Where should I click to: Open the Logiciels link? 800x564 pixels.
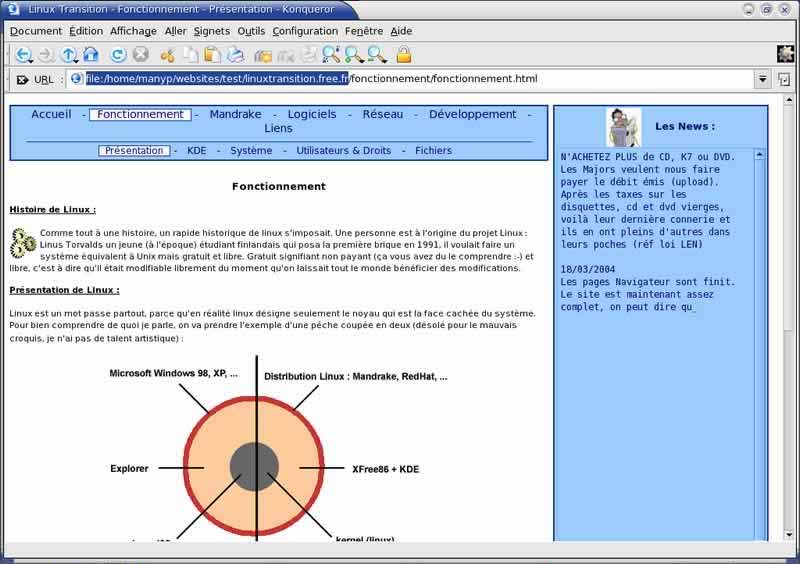coord(312,114)
